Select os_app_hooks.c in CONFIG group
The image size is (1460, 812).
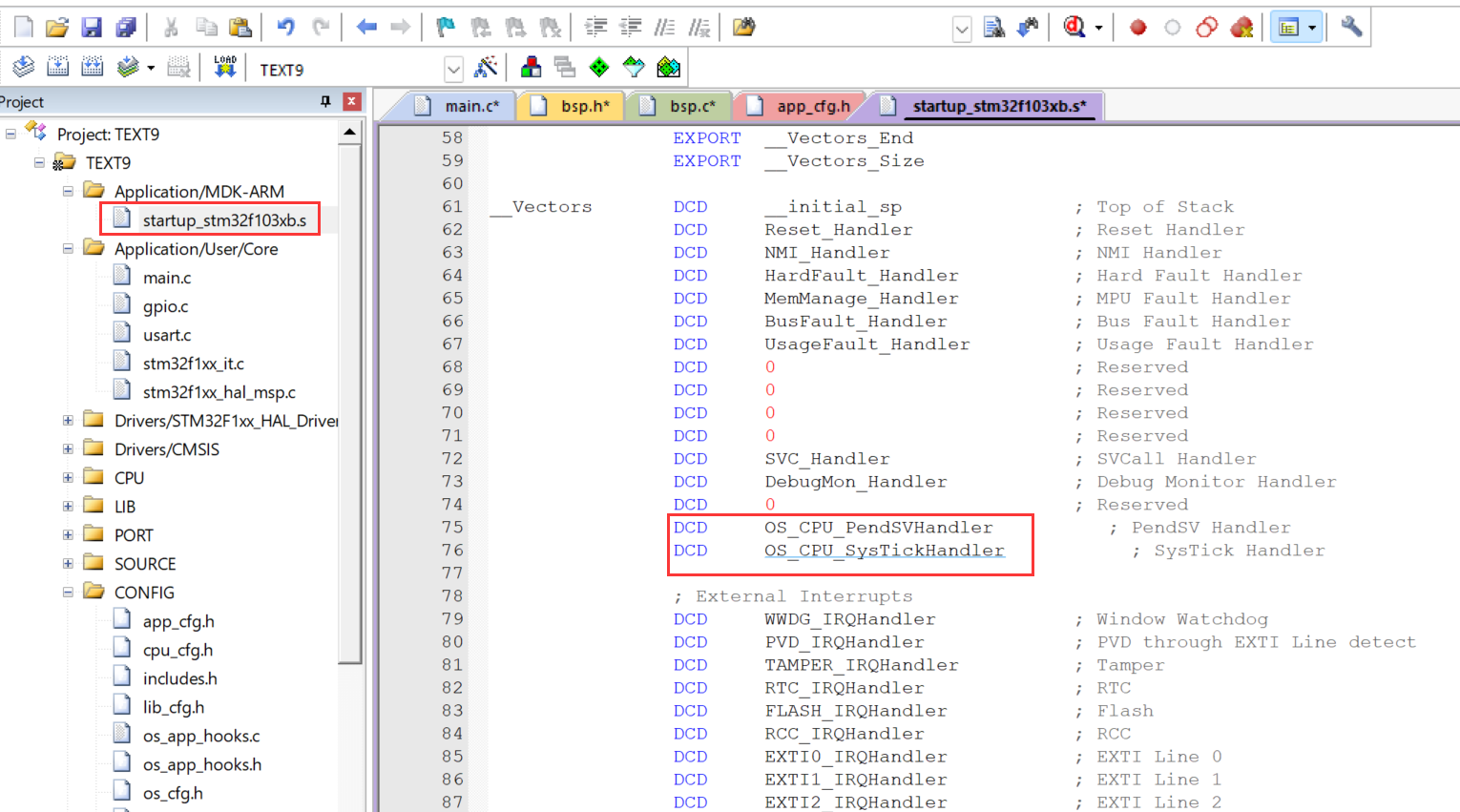(201, 736)
